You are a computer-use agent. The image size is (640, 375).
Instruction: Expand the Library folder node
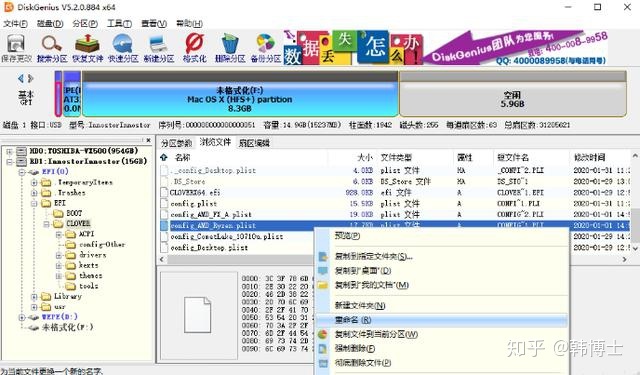click(34, 296)
